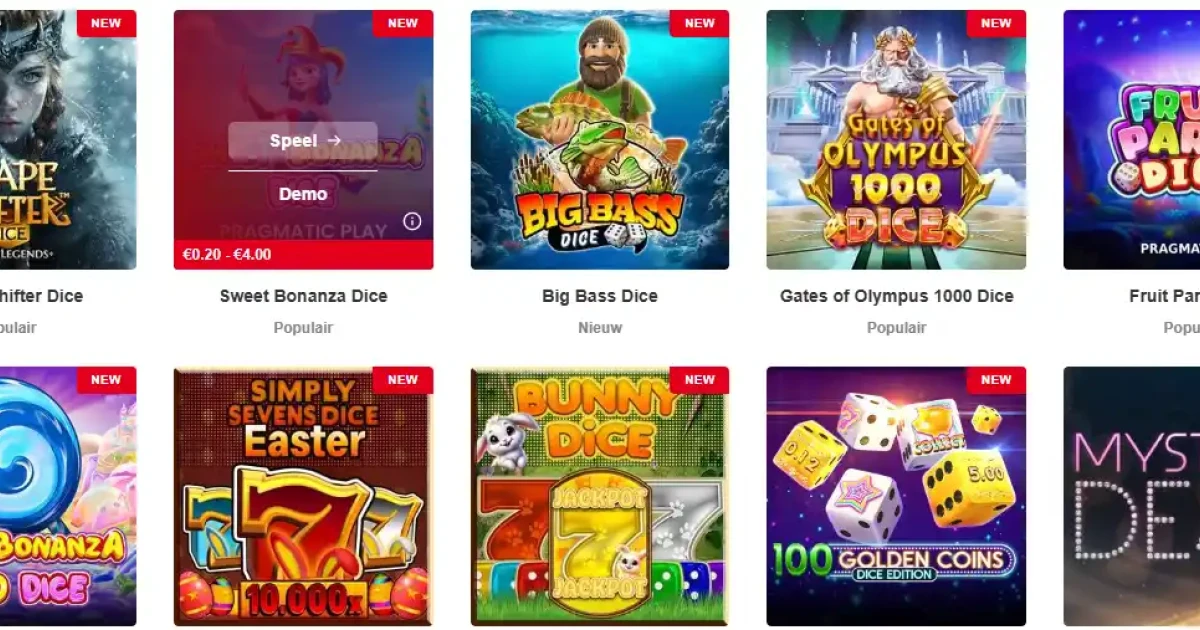Click the Big Bass Dice title text
The image size is (1200, 630).
[x=600, y=296]
